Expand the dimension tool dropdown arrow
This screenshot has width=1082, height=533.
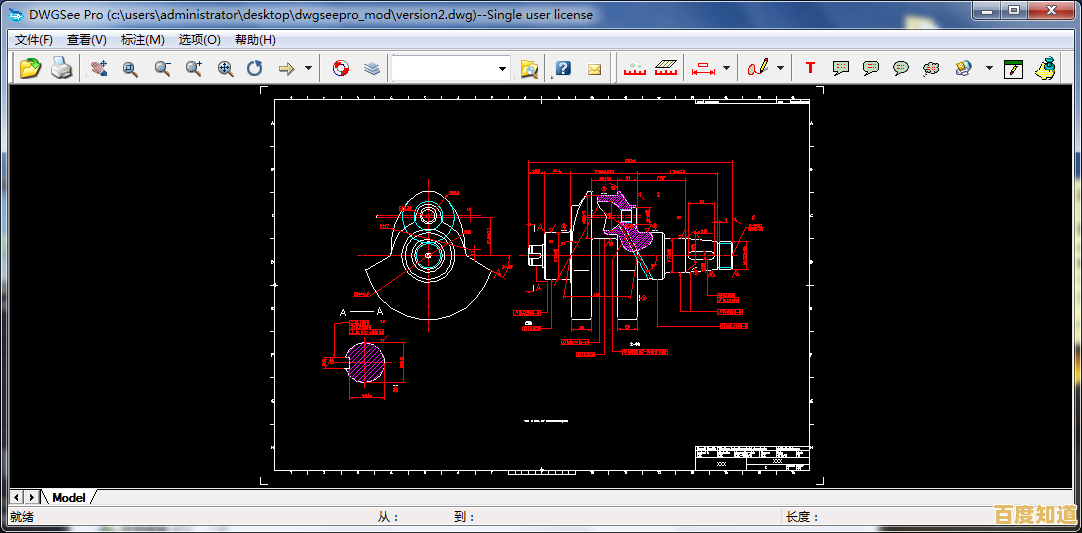point(726,68)
